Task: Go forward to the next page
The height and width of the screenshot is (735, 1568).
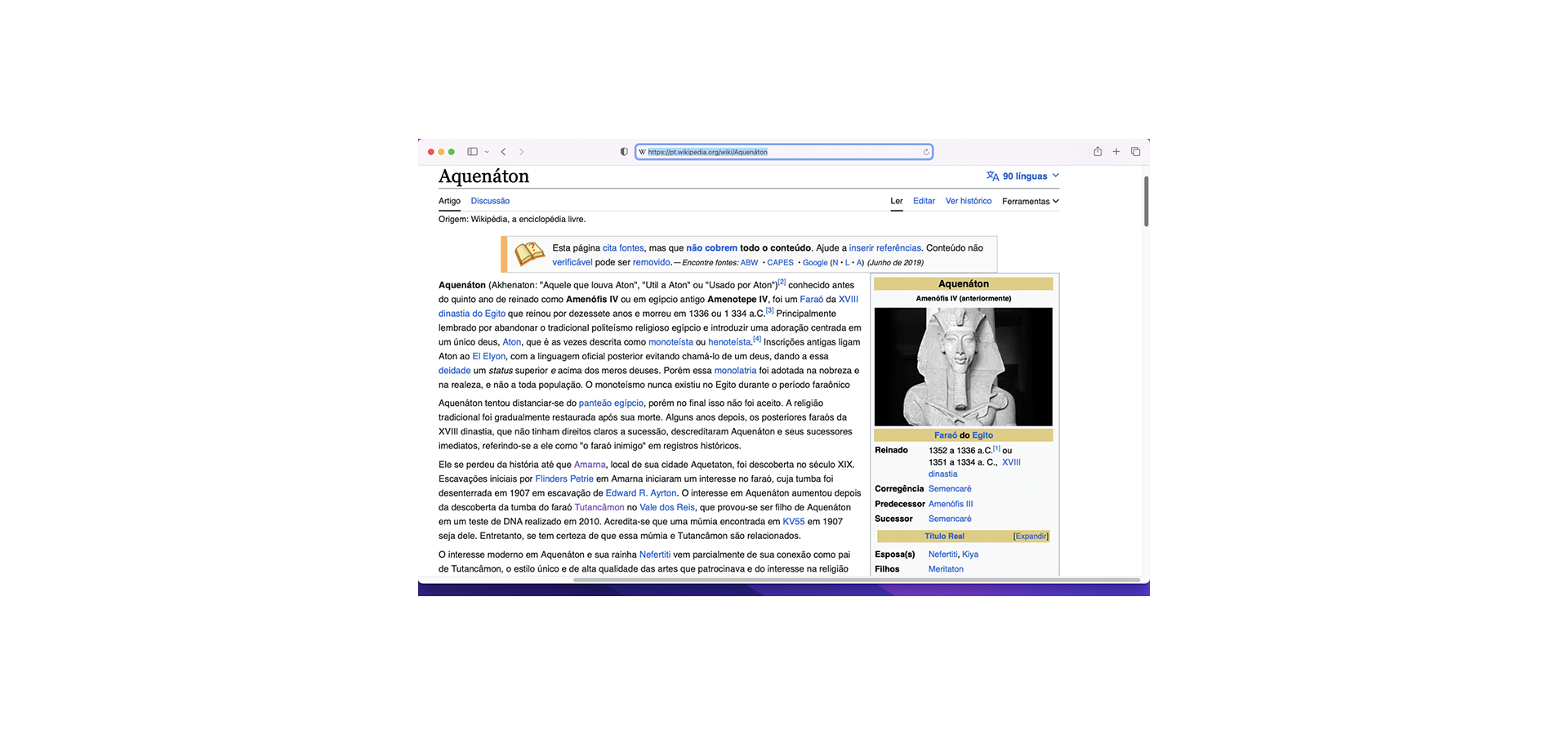Action: click(x=522, y=152)
